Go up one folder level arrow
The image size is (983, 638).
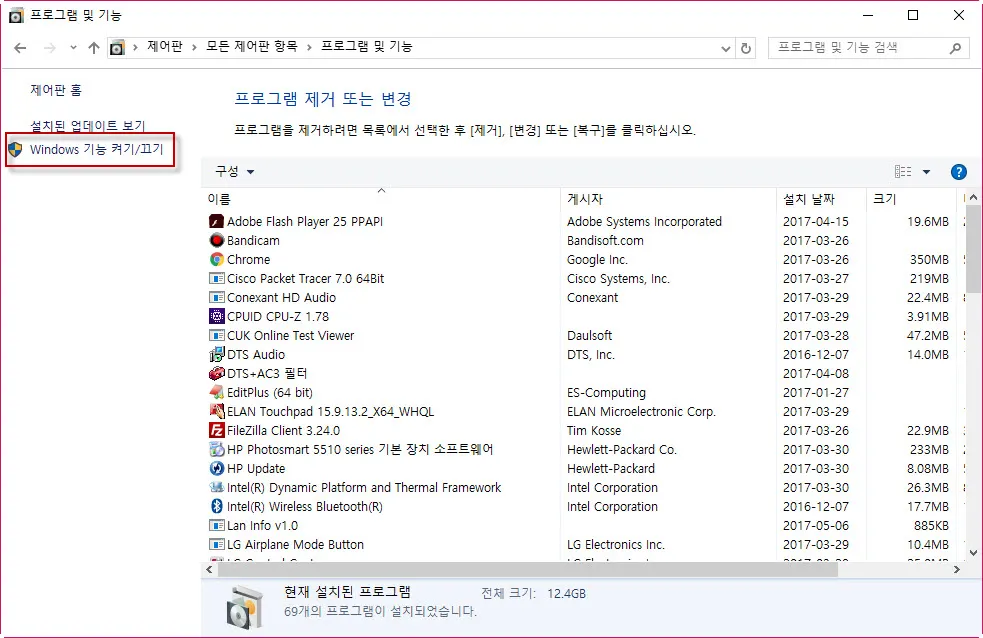[94, 48]
